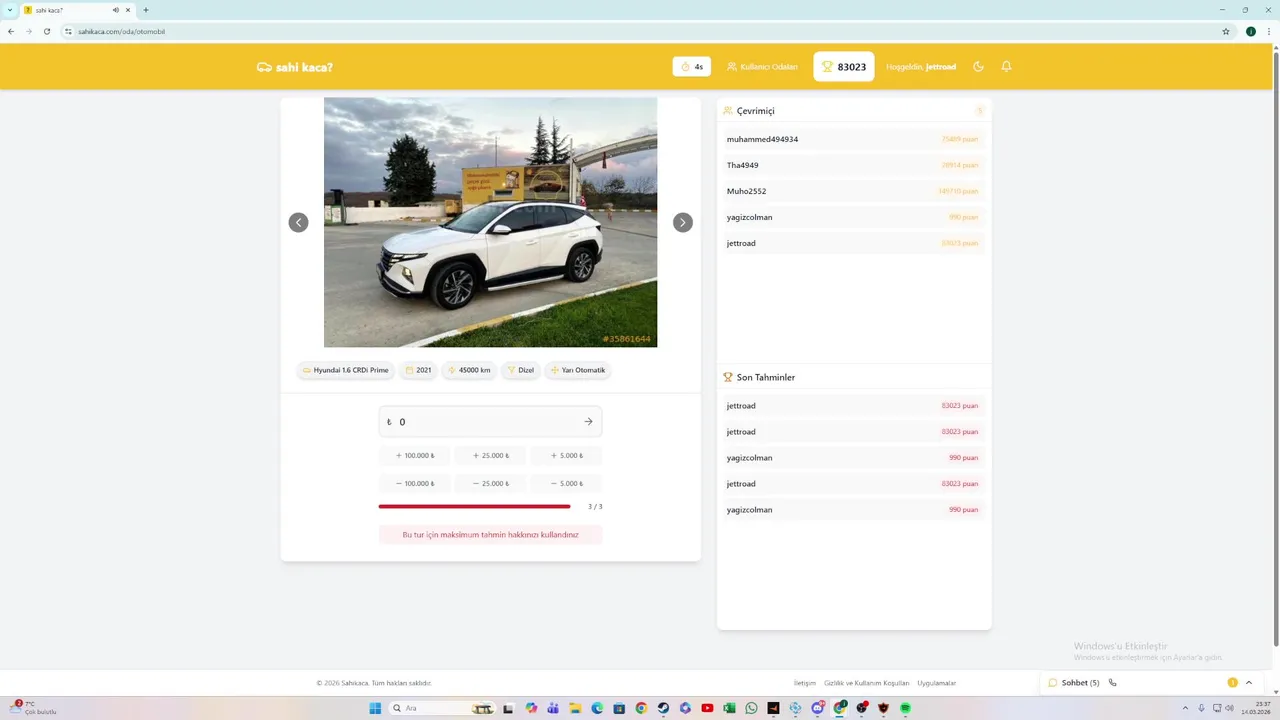Image resolution: width=1280 pixels, height=720 pixels.
Task: Add 5.000 ₺ to the guess
Action: pyautogui.click(x=566, y=455)
